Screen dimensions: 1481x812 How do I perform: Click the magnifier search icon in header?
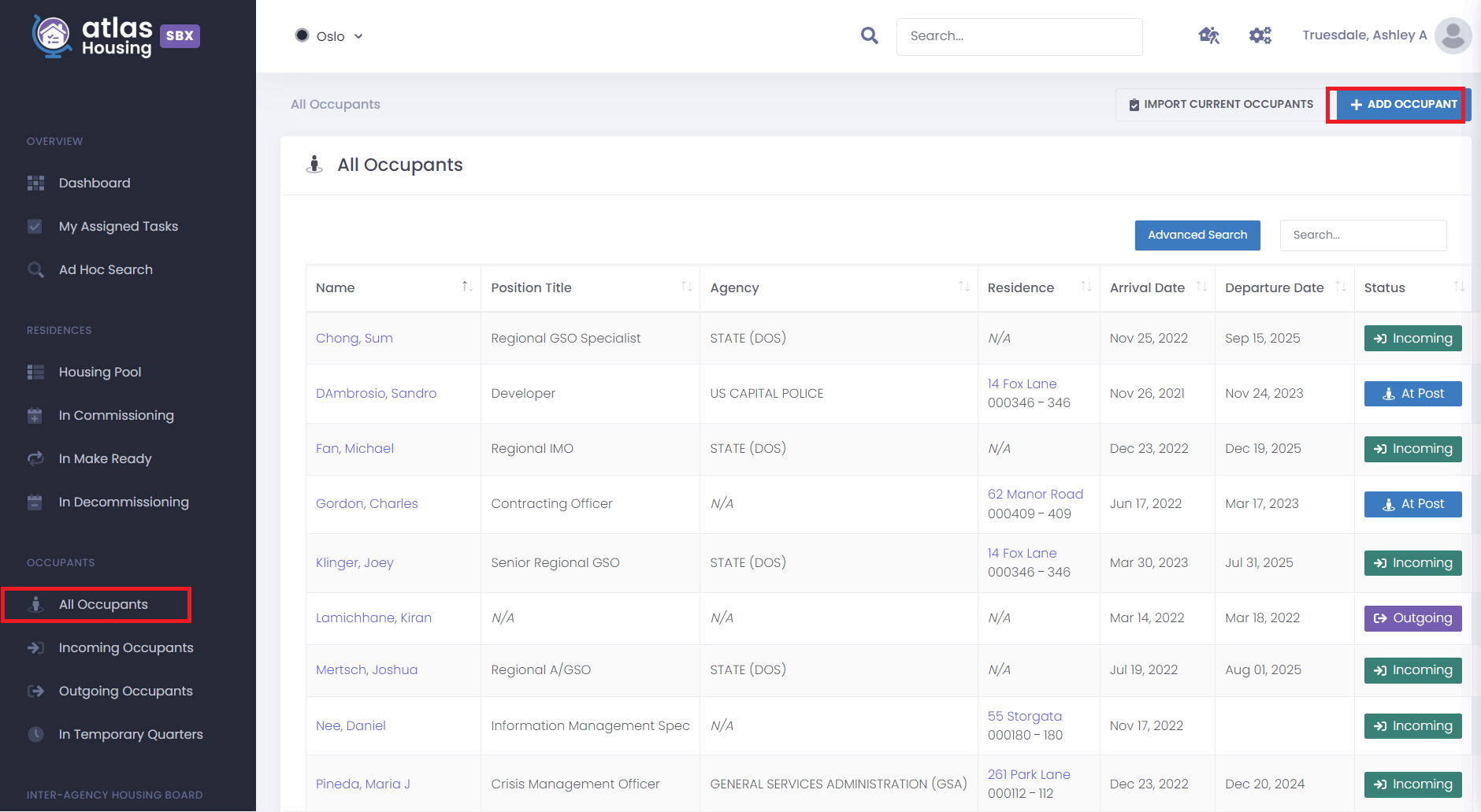click(x=869, y=35)
